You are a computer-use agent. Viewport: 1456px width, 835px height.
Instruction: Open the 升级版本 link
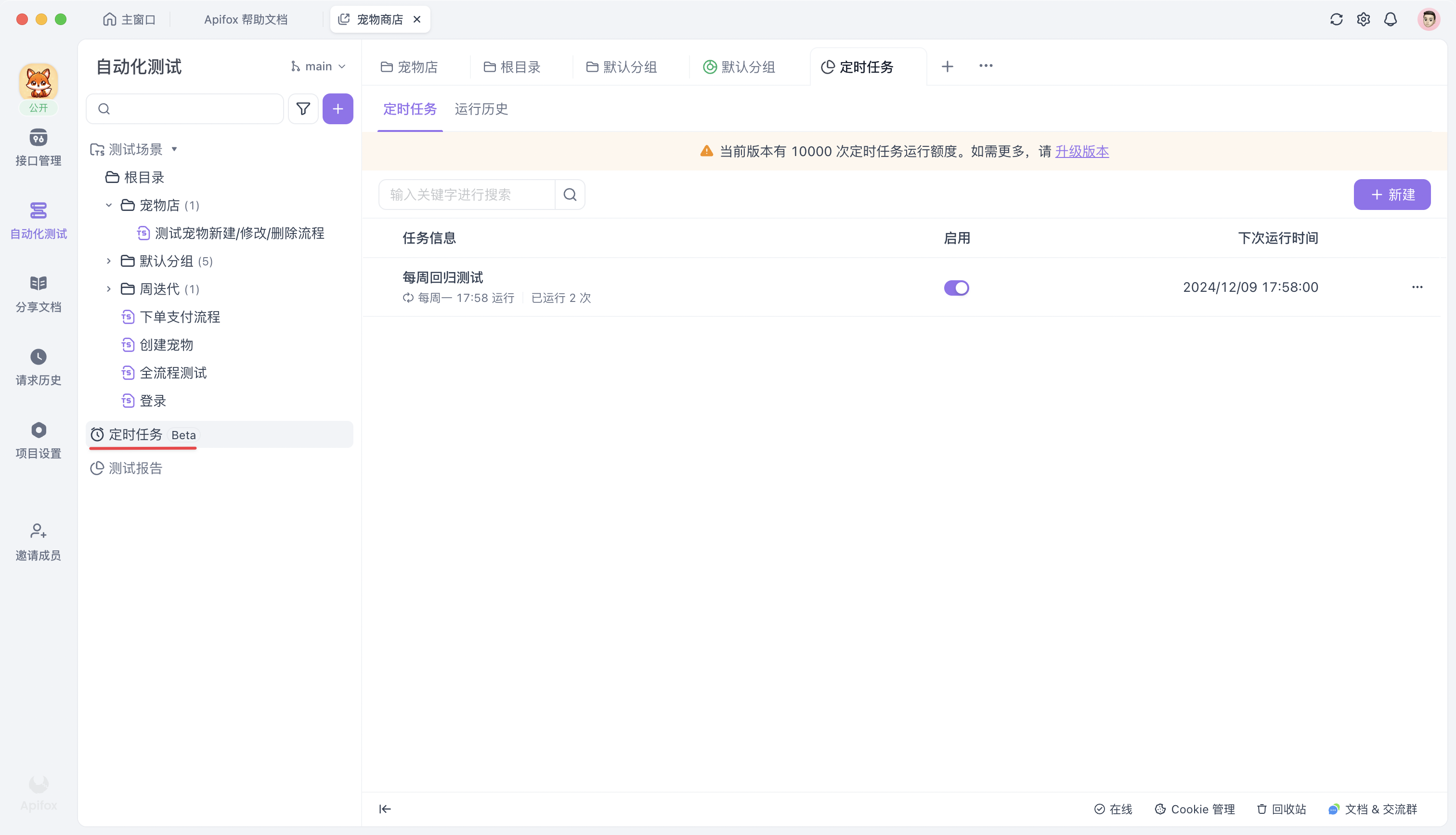1082,151
